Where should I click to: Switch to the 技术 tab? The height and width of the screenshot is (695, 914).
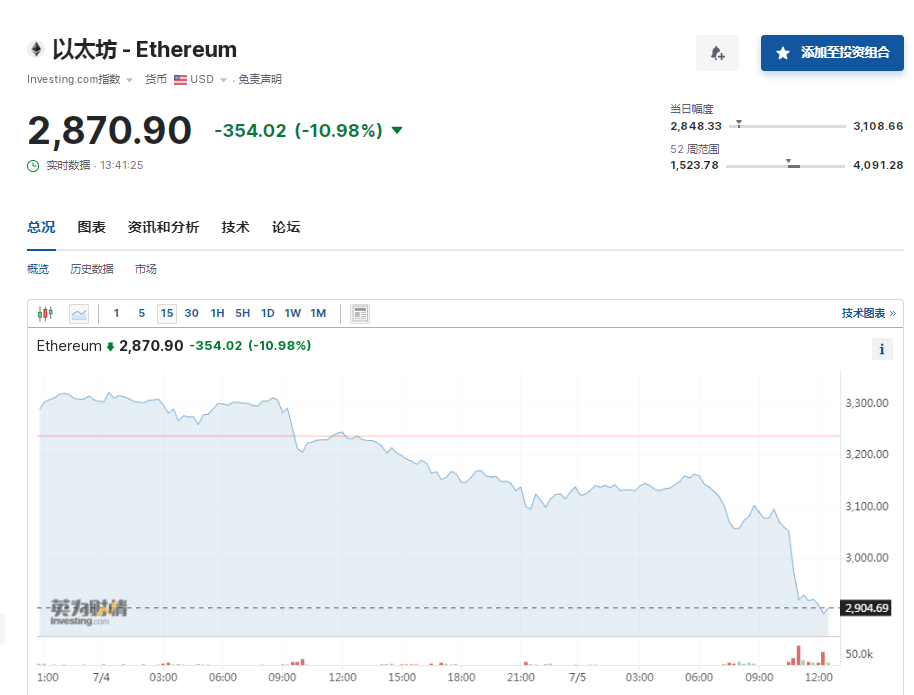(235, 227)
